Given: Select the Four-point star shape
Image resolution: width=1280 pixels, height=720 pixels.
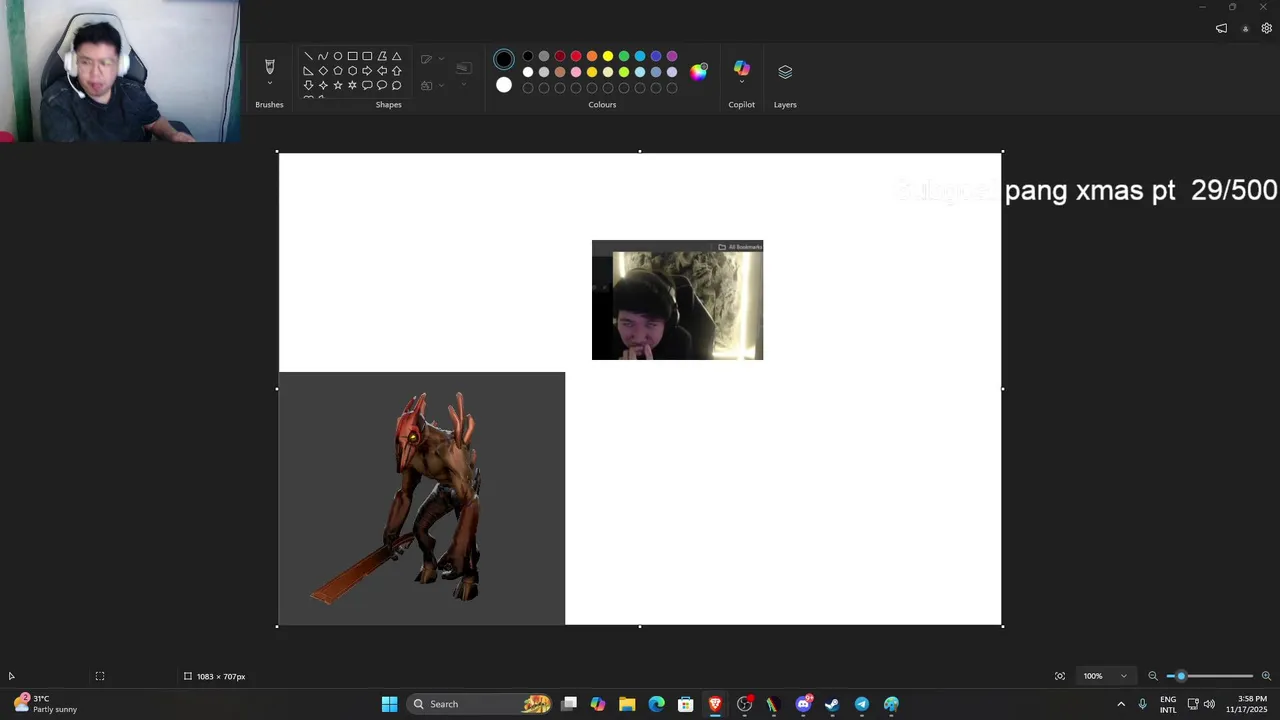Looking at the screenshot, I should (323, 85).
